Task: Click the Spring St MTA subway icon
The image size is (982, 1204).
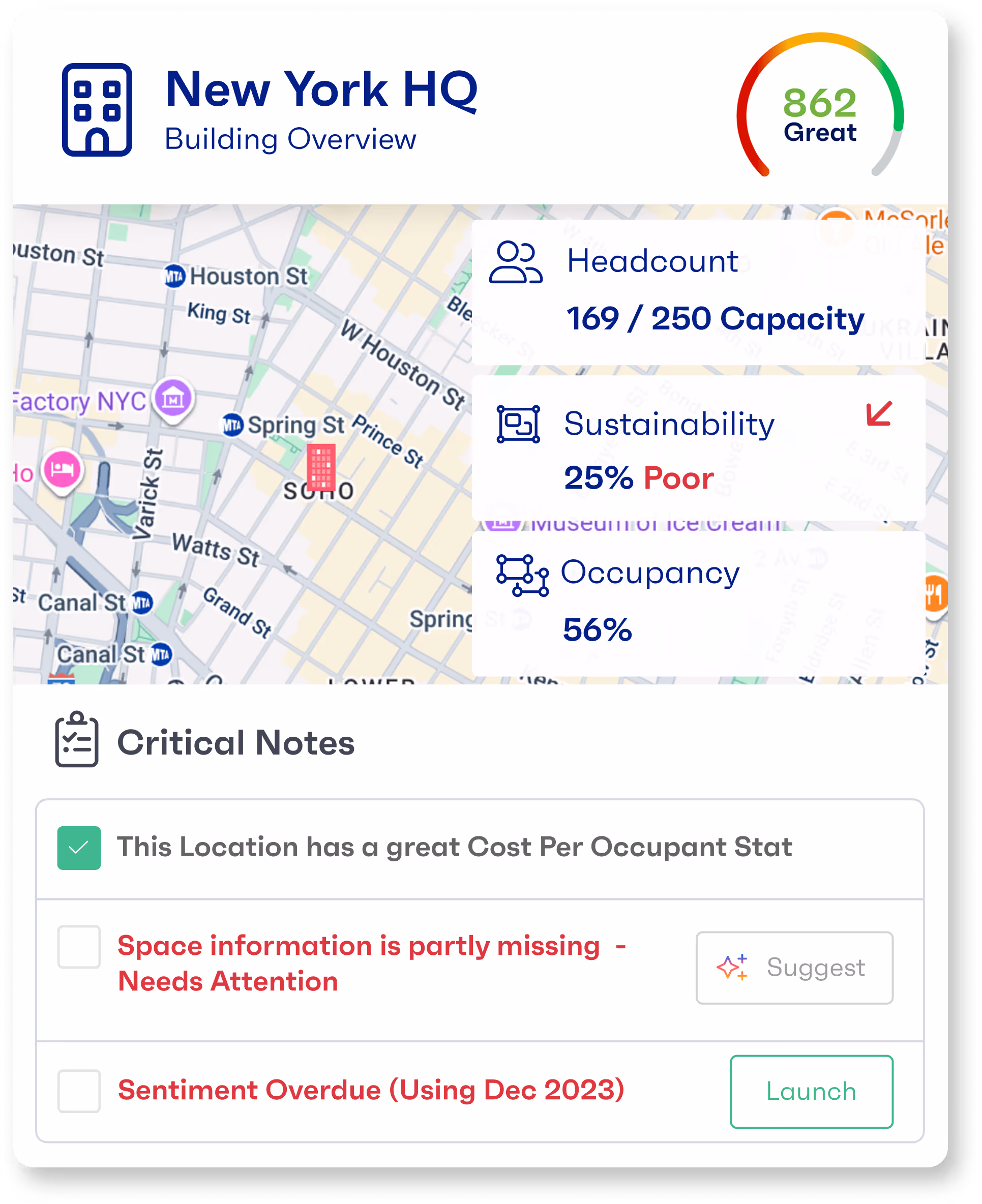Action: 232,425
